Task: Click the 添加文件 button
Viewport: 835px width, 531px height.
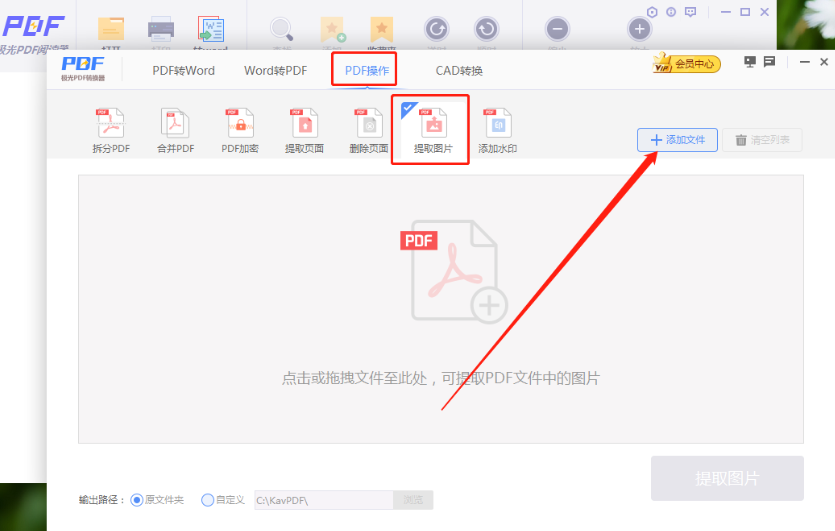Action: click(677, 140)
